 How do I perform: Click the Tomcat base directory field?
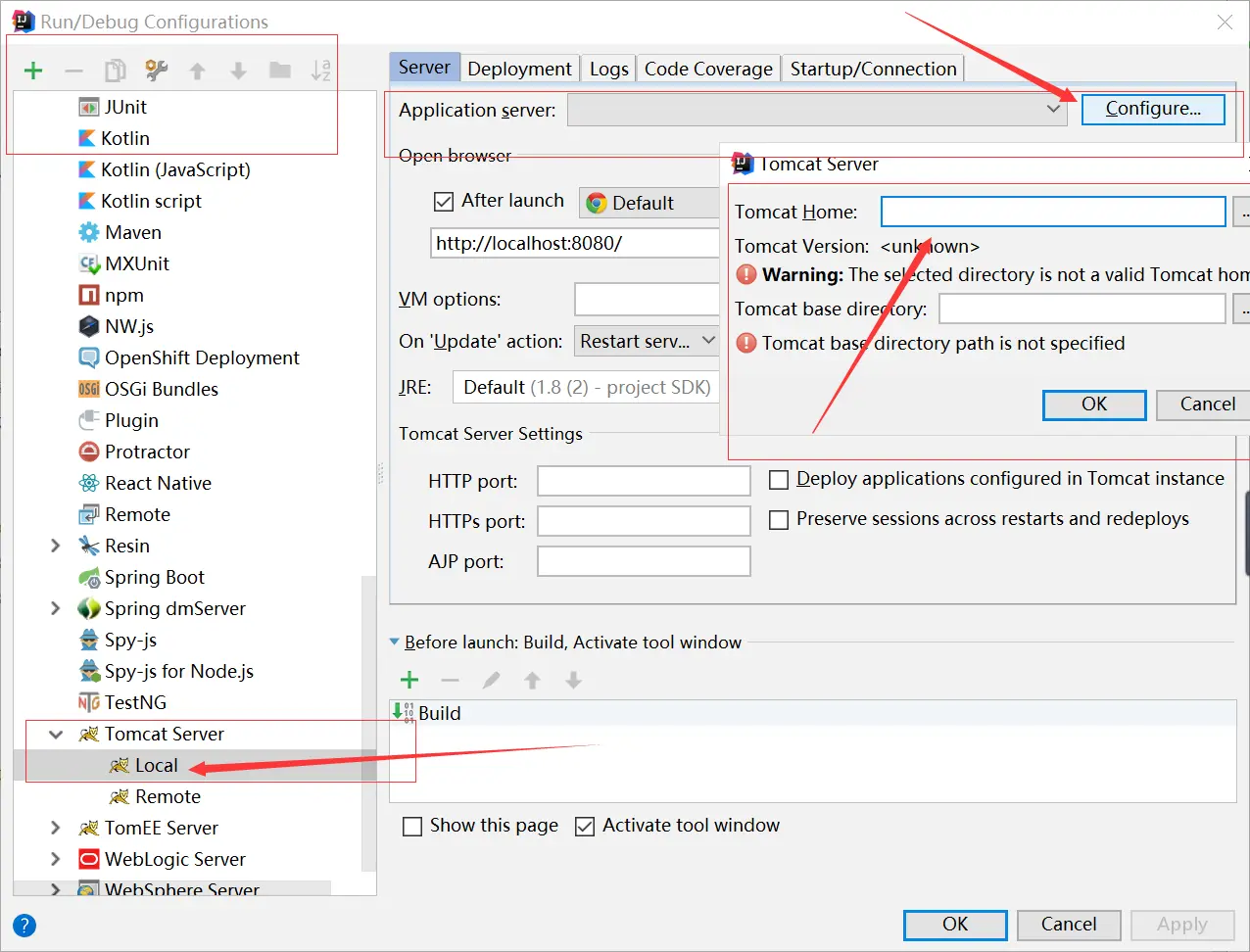point(1082,309)
